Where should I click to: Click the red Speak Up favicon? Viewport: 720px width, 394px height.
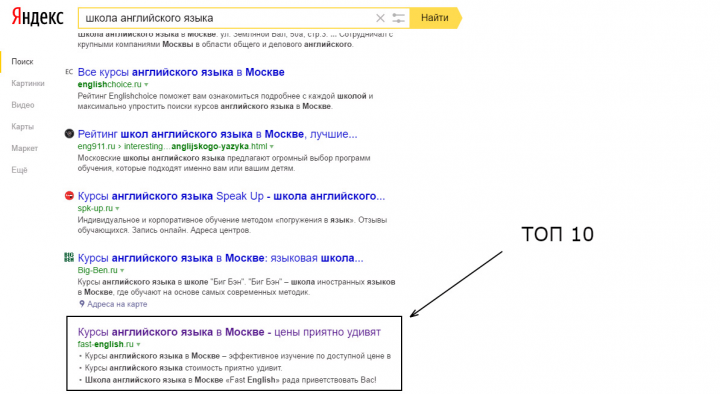coord(69,196)
